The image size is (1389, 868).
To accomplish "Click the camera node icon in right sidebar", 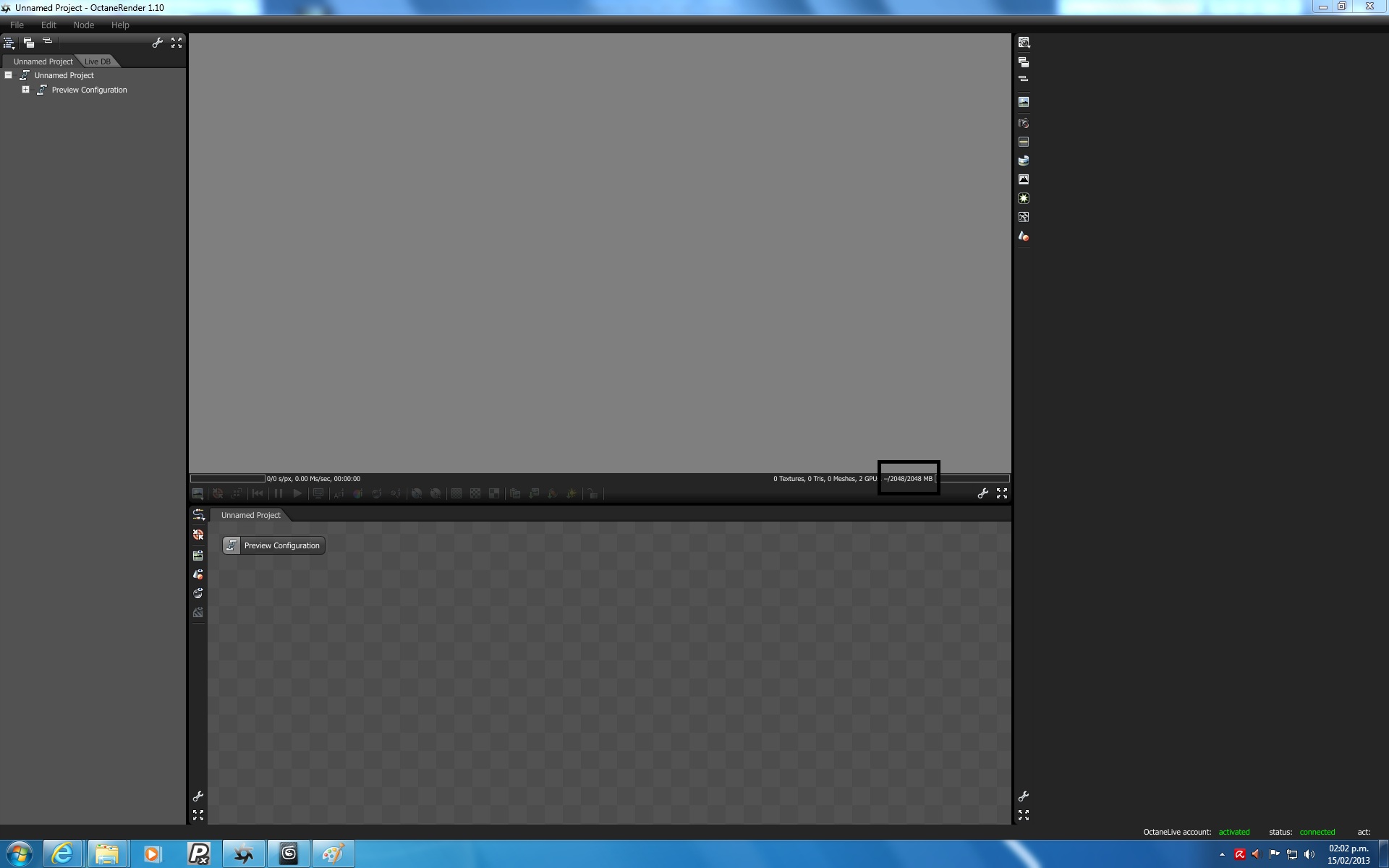I will [1024, 123].
